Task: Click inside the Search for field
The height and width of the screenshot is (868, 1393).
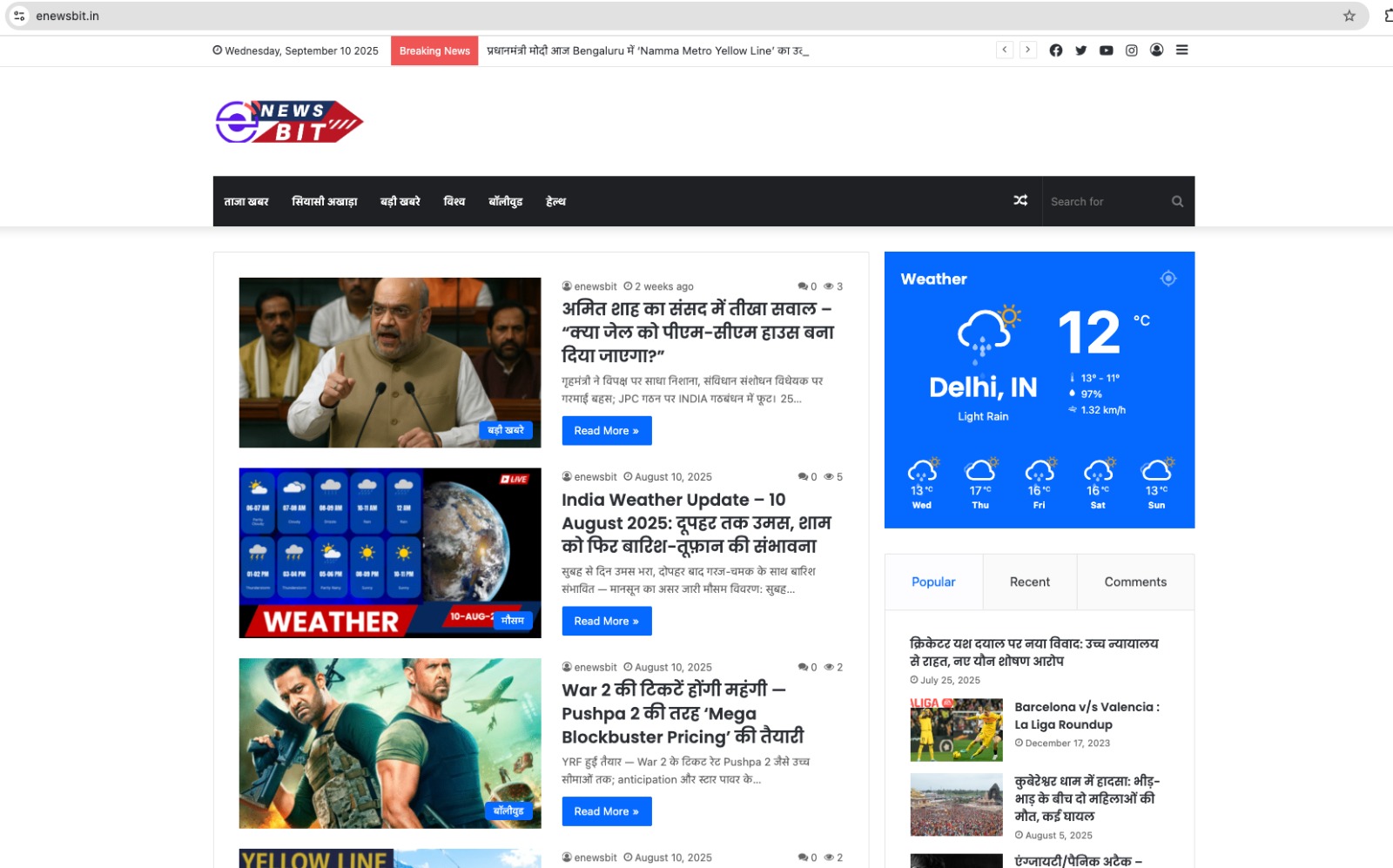Action: tap(1101, 201)
